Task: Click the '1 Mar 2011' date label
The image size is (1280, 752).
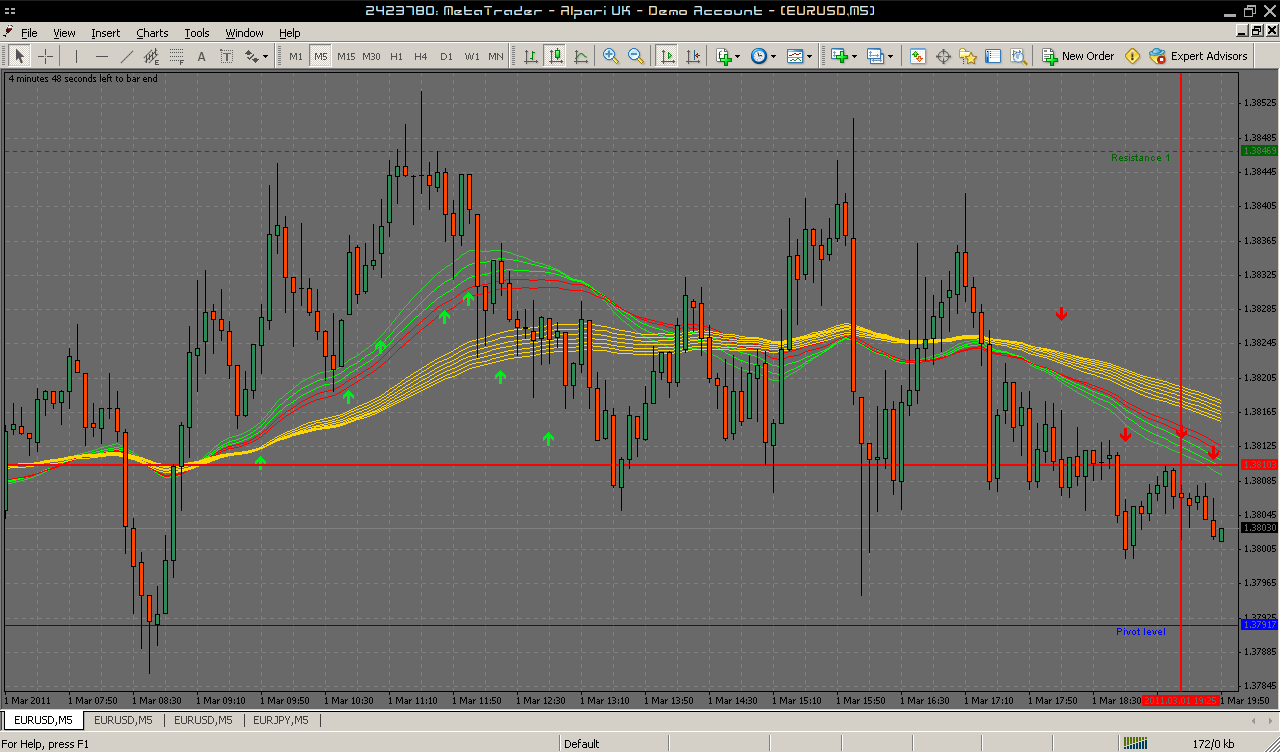Action: coord(28,701)
